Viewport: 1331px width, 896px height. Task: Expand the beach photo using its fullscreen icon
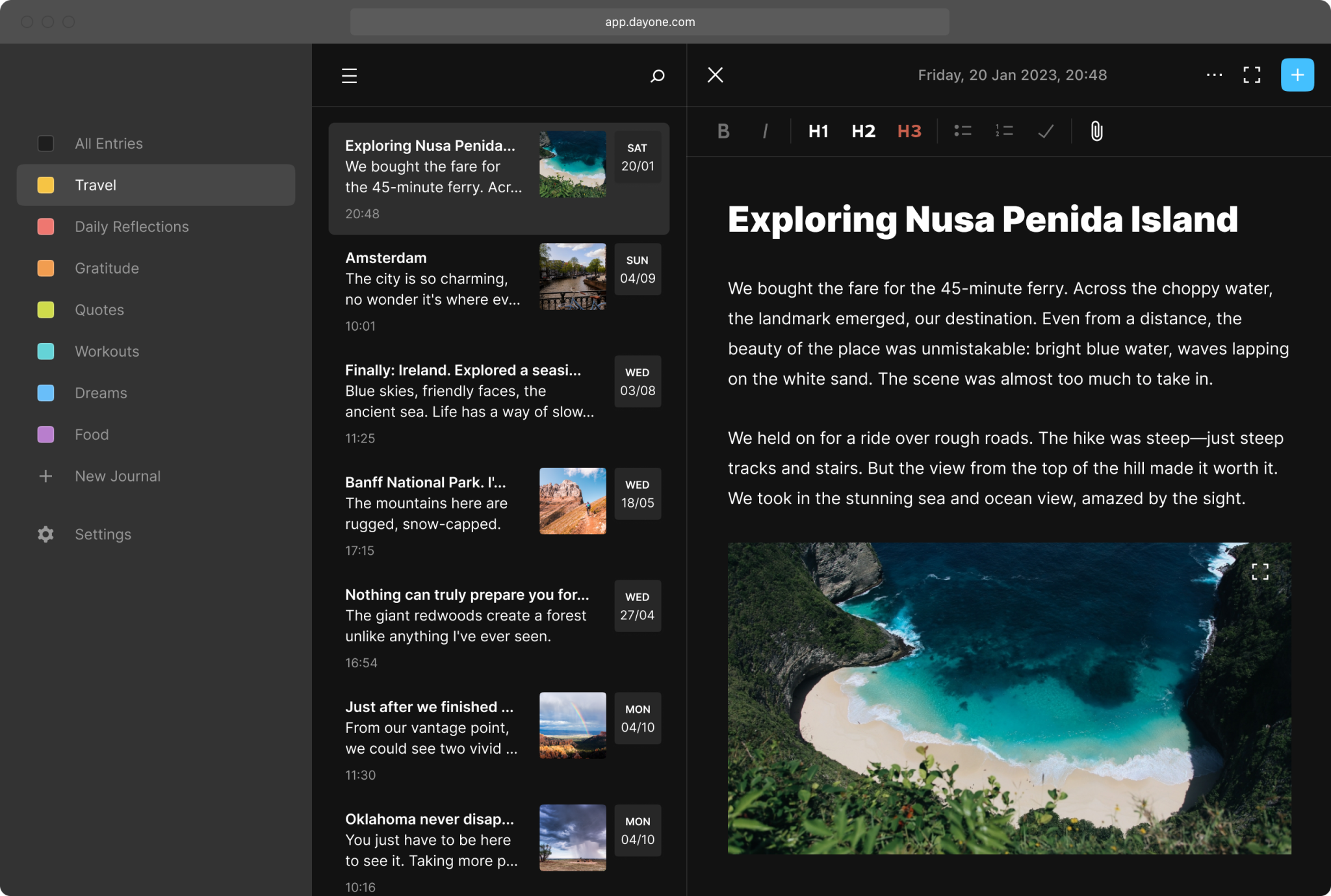click(x=1260, y=572)
